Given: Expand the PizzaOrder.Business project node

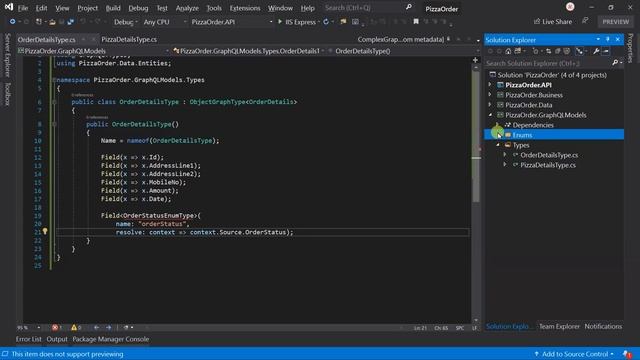Looking at the screenshot, I should 490,94.
